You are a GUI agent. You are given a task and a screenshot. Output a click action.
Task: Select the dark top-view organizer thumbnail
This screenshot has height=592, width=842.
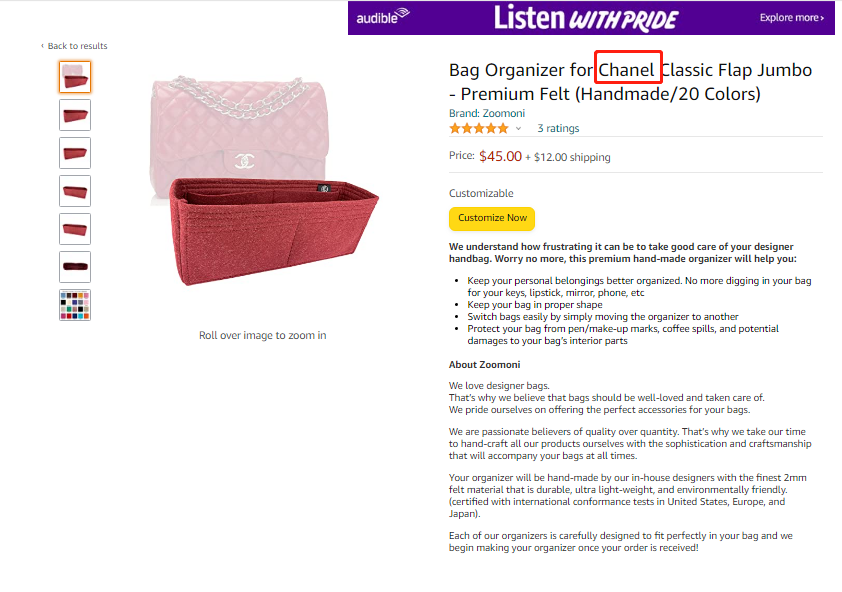75,267
